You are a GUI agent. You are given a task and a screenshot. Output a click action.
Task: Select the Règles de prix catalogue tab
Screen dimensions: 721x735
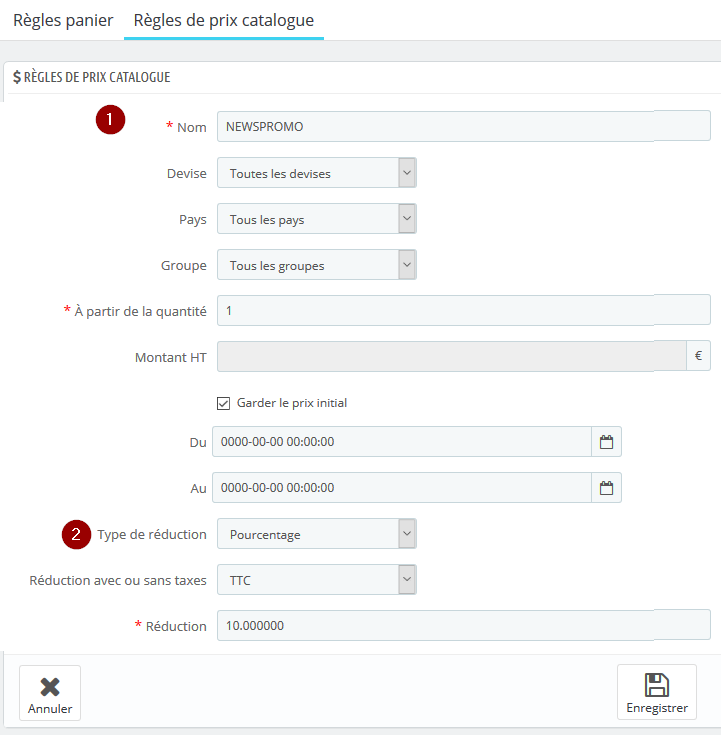click(x=224, y=20)
